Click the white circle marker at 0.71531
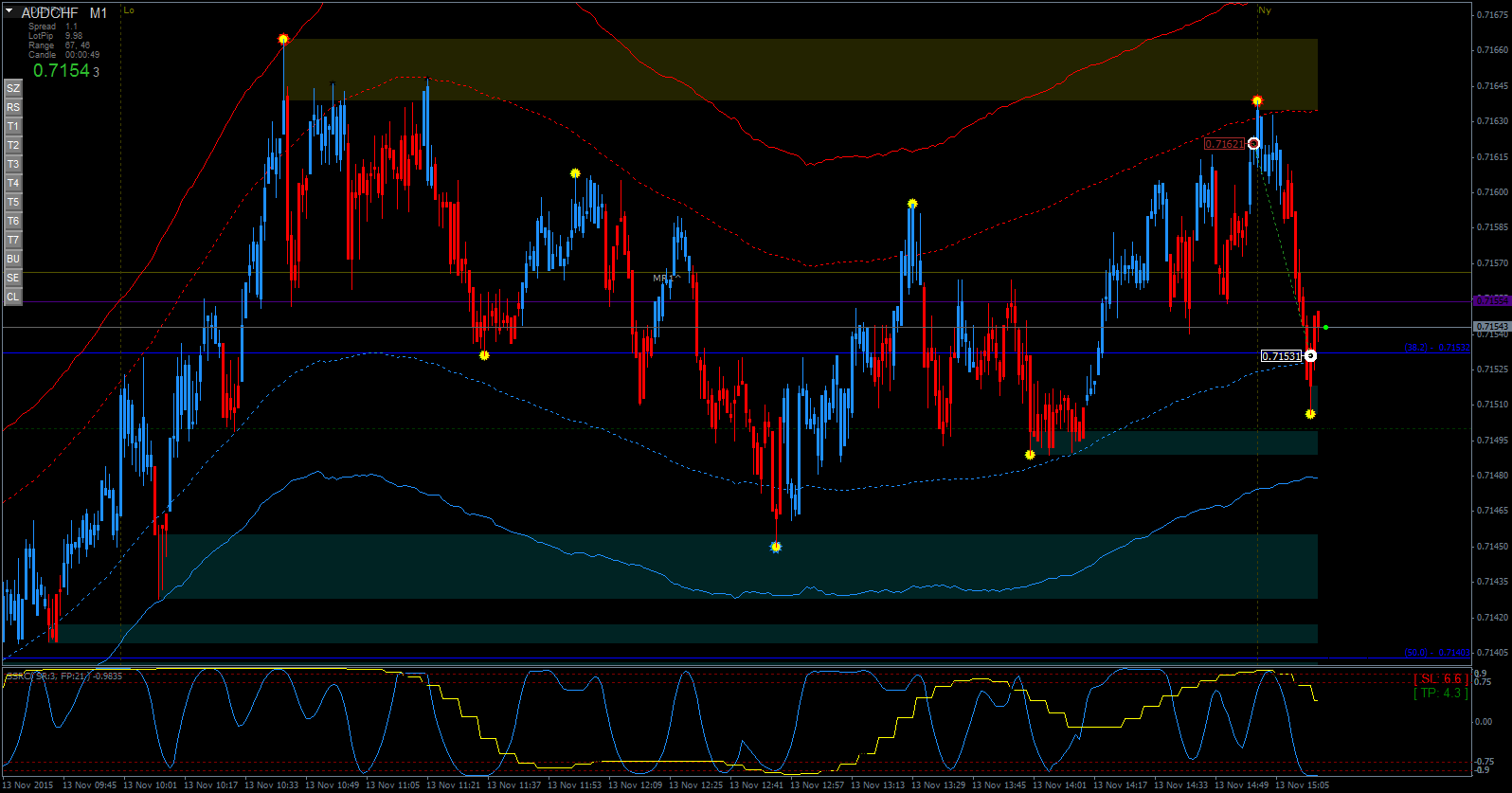 (x=1310, y=355)
